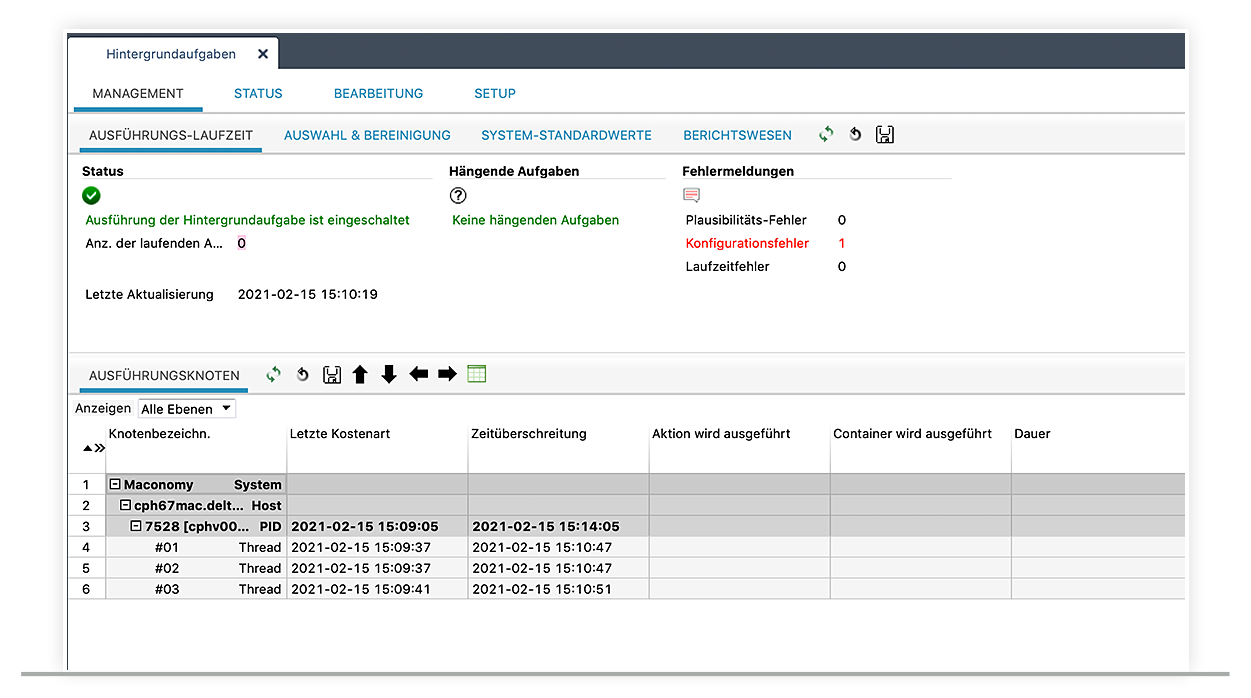Select the down arrow icon in the Ausführungsknoten toolbar
This screenshot has height=698, width=1251.
click(389, 374)
